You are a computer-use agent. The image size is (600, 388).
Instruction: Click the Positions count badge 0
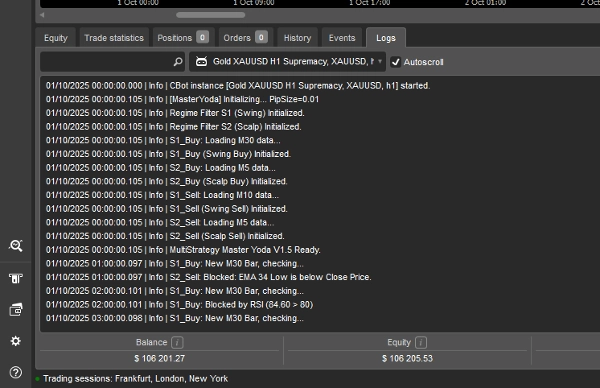click(202, 37)
